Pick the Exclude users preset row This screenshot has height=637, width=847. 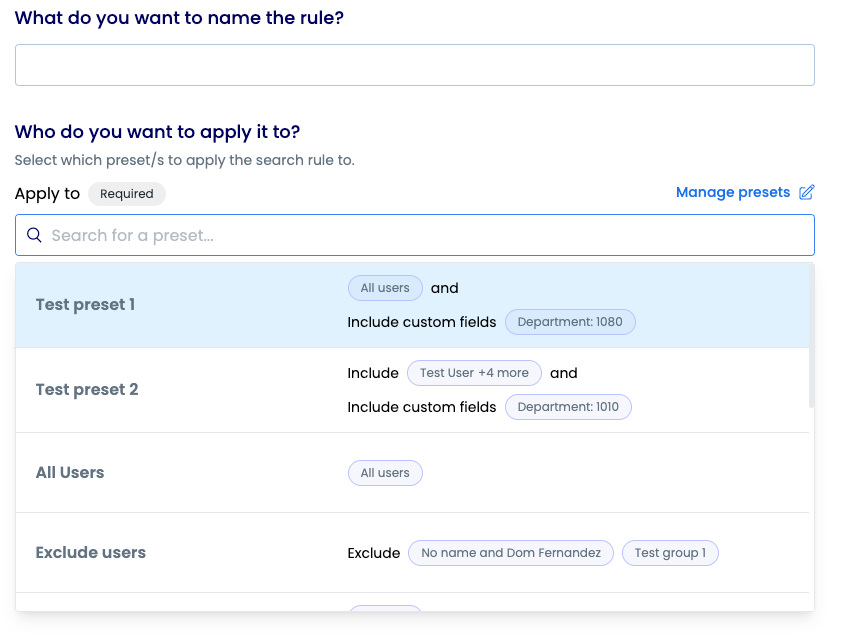coord(412,553)
